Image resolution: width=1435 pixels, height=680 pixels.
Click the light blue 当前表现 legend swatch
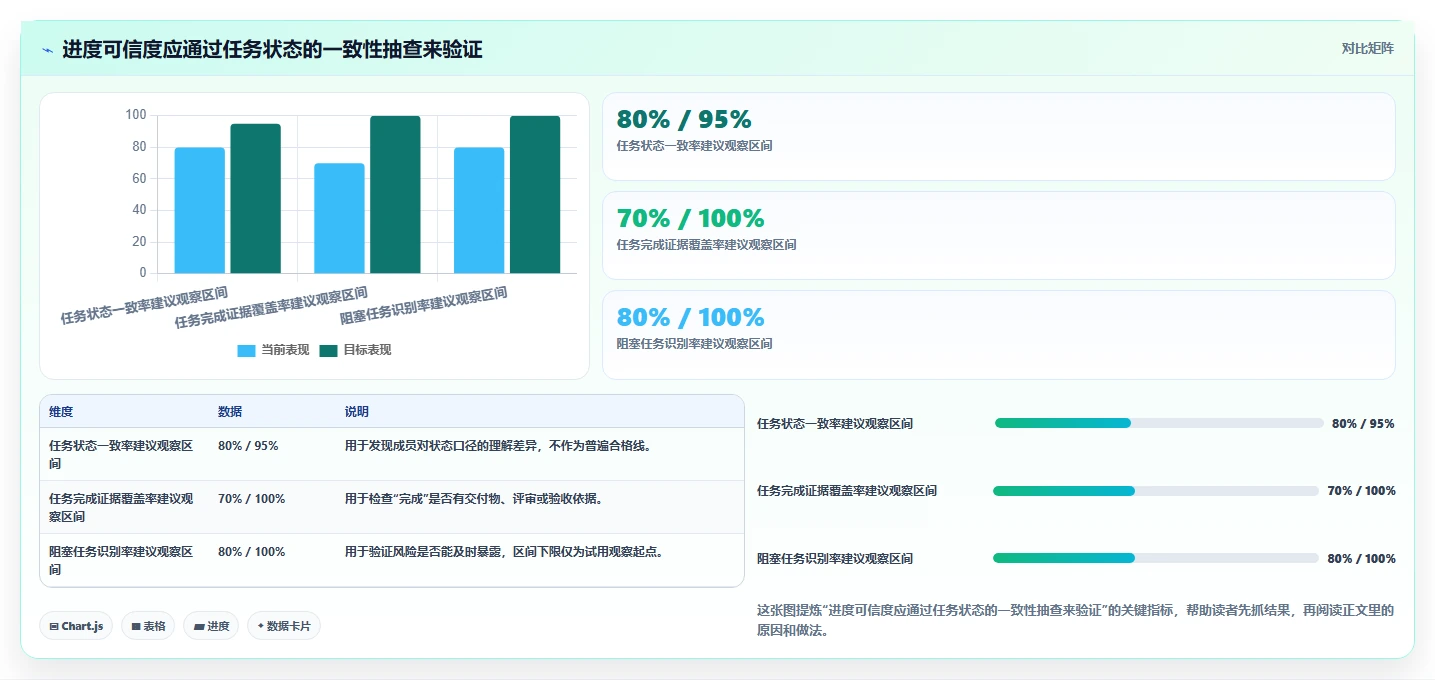[246, 350]
